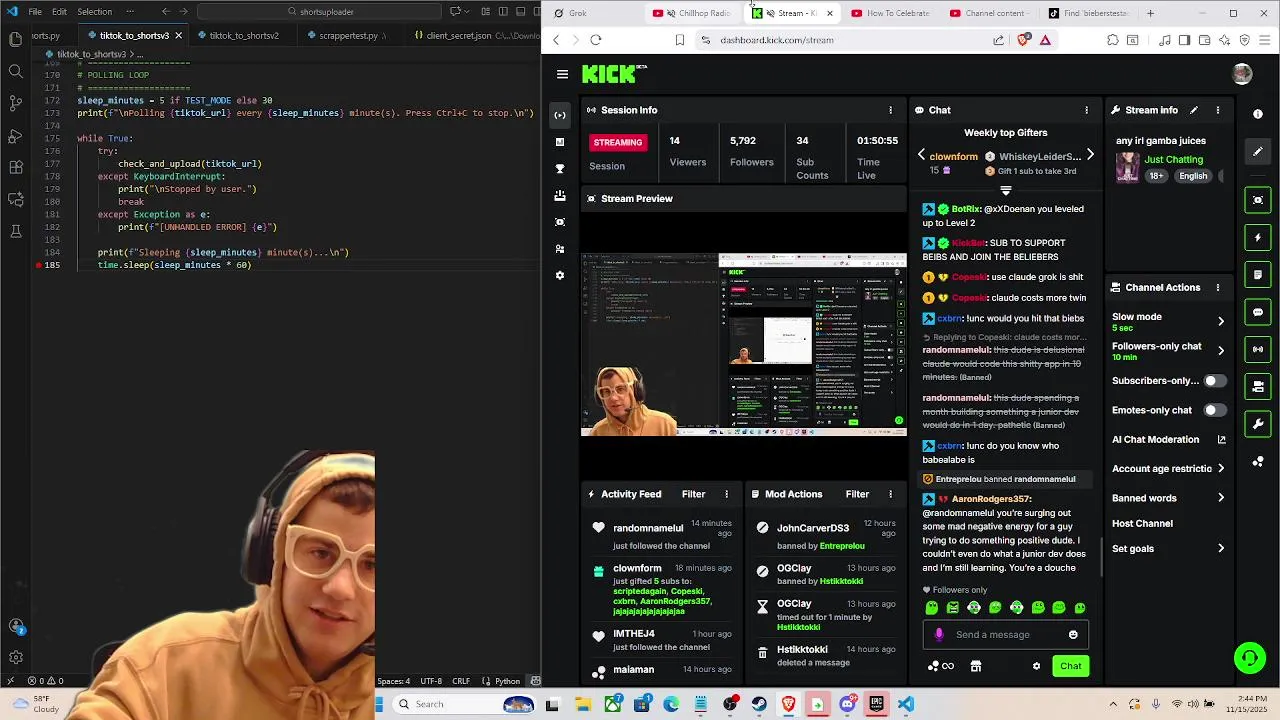Show previous weekly top gifter
The width and height of the screenshot is (1280, 720).
pyautogui.click(x=921, y=155)
